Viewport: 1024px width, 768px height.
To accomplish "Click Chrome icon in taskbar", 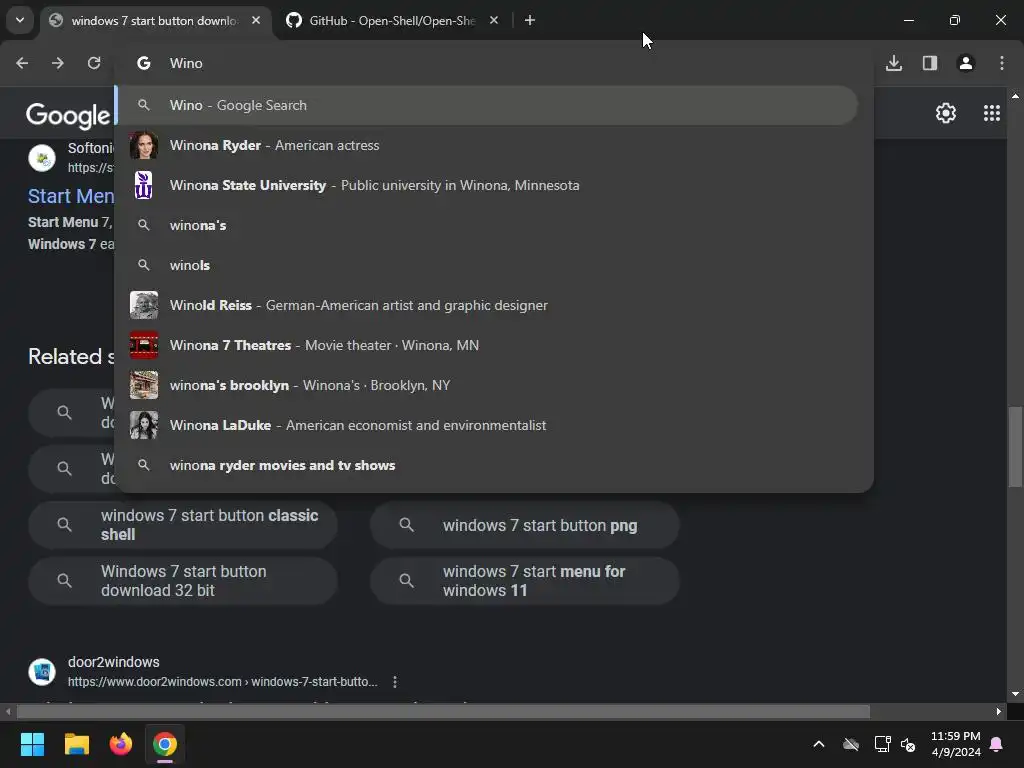I will [x=165, y=744].
